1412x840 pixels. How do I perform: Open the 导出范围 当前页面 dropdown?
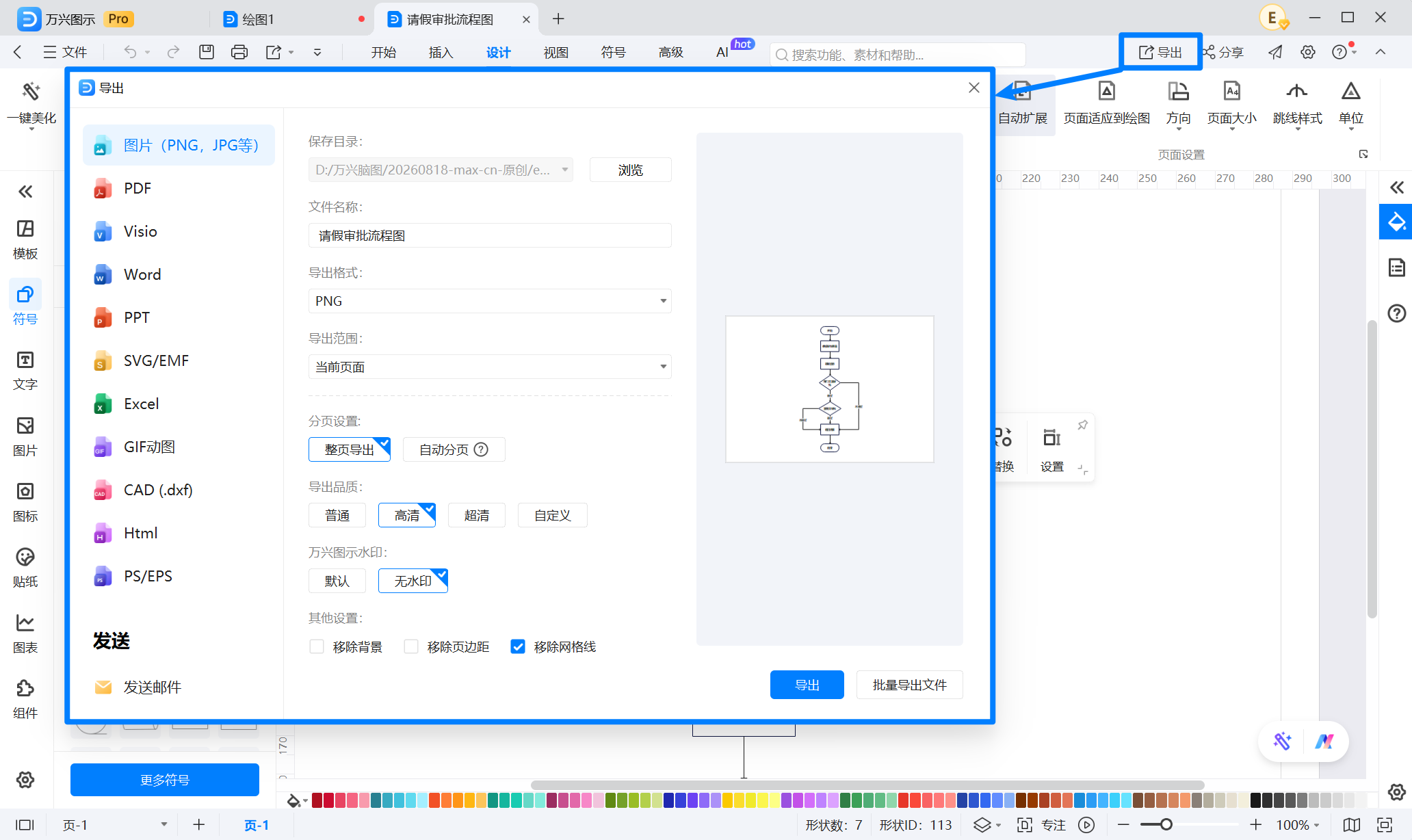click(x=490, y=367)
